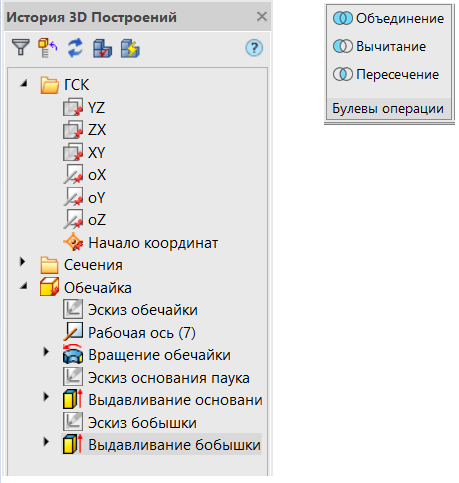Expand the Вращение обечайки operation
Image resolution: width=459 pixels, height=483 pixels.
pos(46,352)
